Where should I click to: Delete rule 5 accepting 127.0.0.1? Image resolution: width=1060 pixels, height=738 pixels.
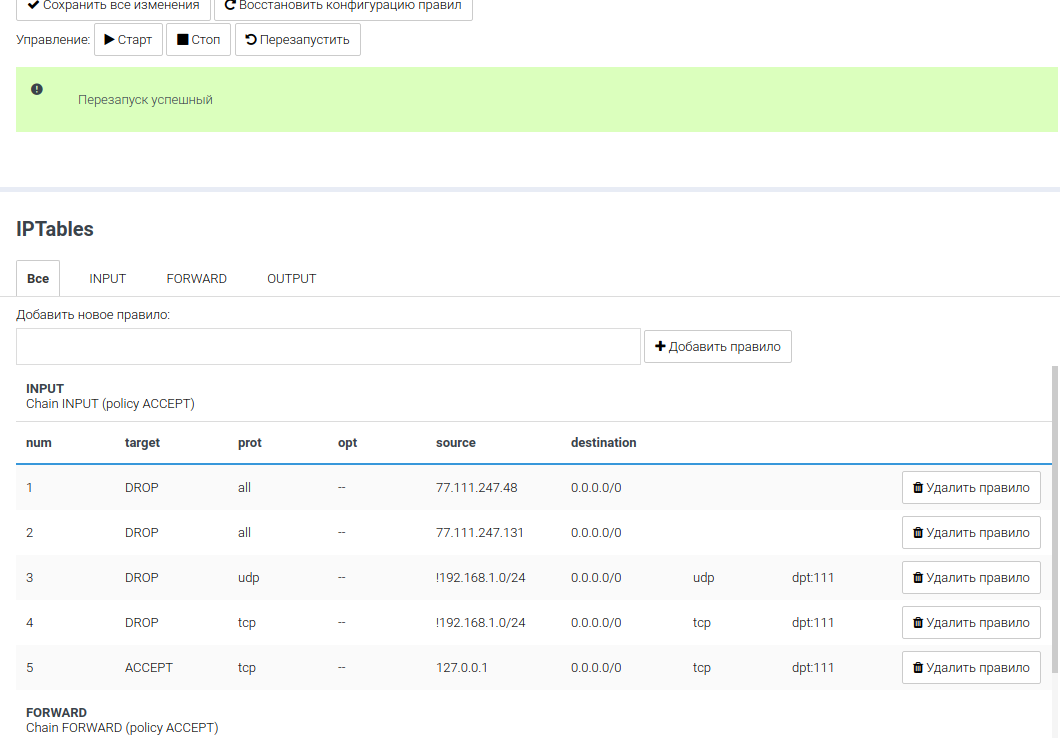[x=970, y=668]
